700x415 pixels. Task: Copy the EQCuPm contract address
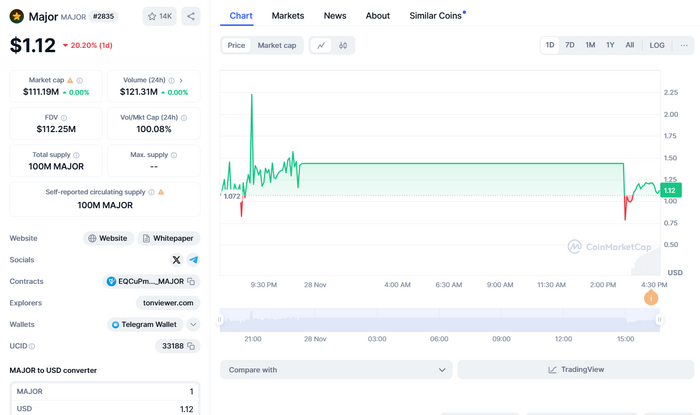click(x=192, y=281)
